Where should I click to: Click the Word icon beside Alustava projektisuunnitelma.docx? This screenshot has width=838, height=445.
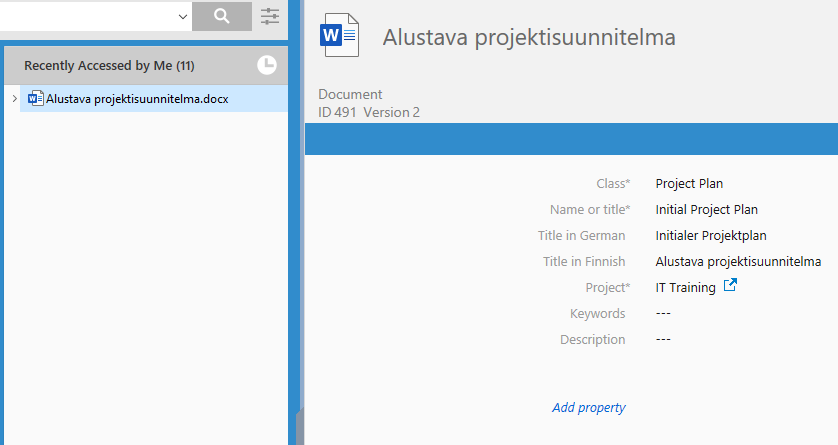pyautogui.click(x=36, y=98)
